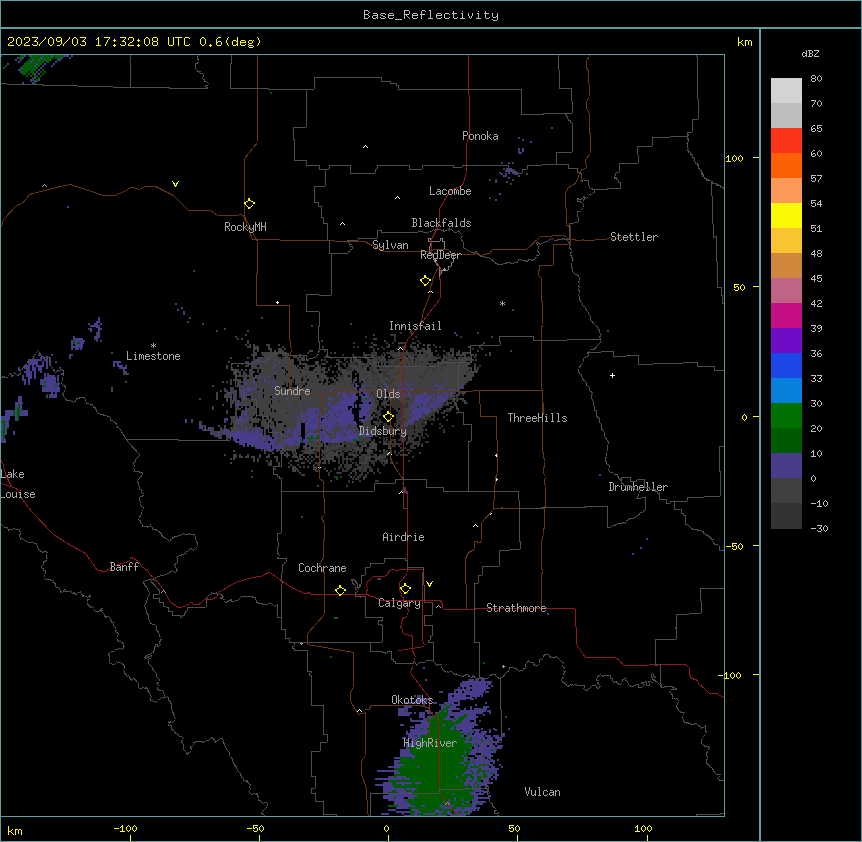Click the yellow diamond marker above Calgary
Screen dimensions: 862x842
[x=405, y=589]
